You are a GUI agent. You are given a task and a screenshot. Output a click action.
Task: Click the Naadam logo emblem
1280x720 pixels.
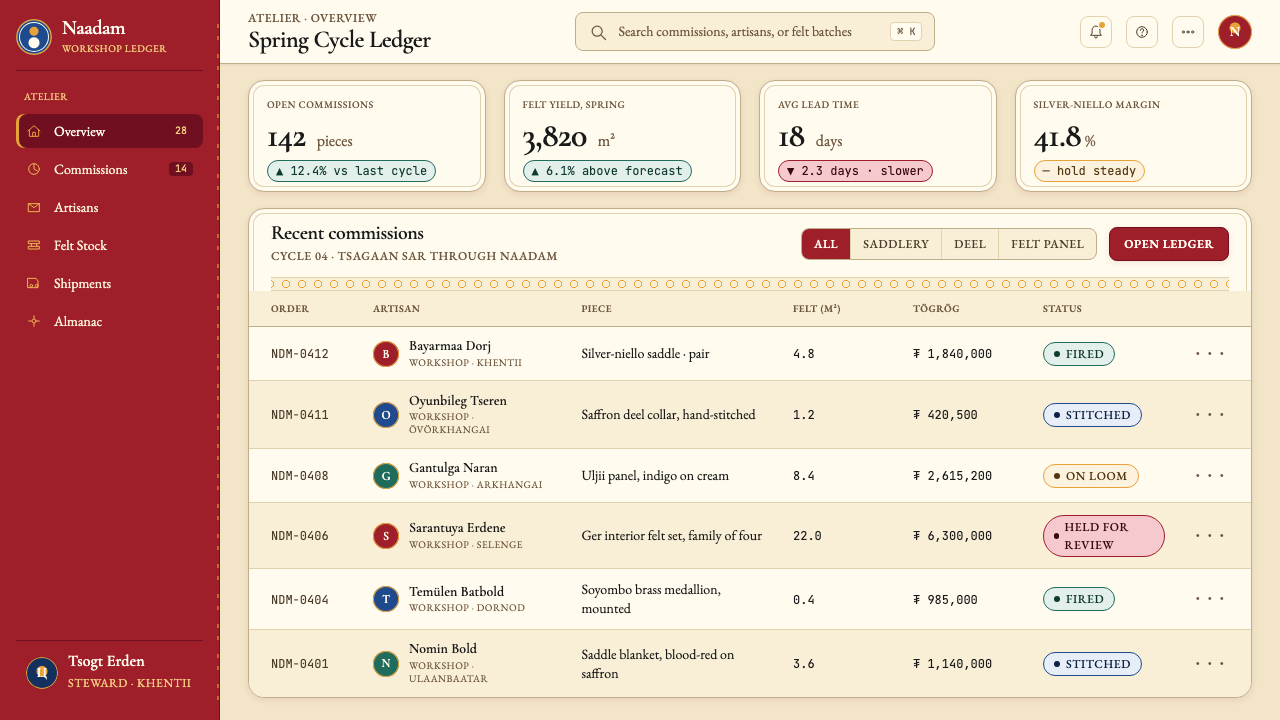[x=34, y=37]
